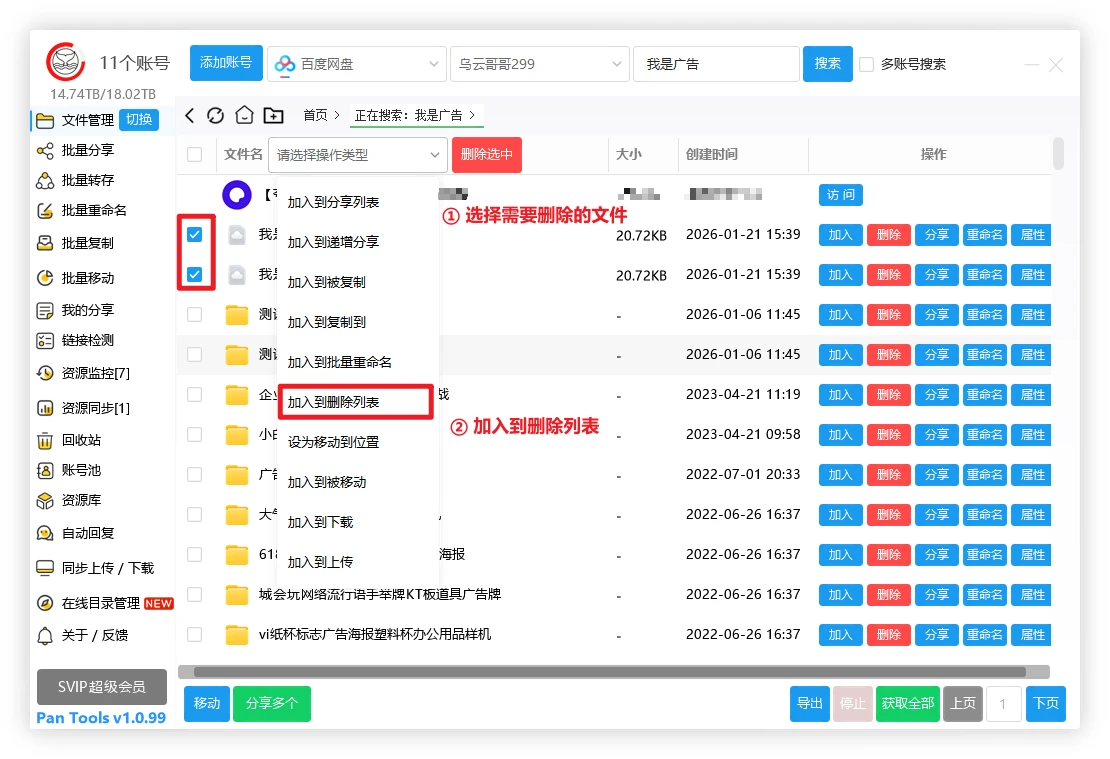Viewport: 1110px width, 759px height.
Task: Click the horizontal scrollbar below the file list
Action: click(x=610, y=672)
